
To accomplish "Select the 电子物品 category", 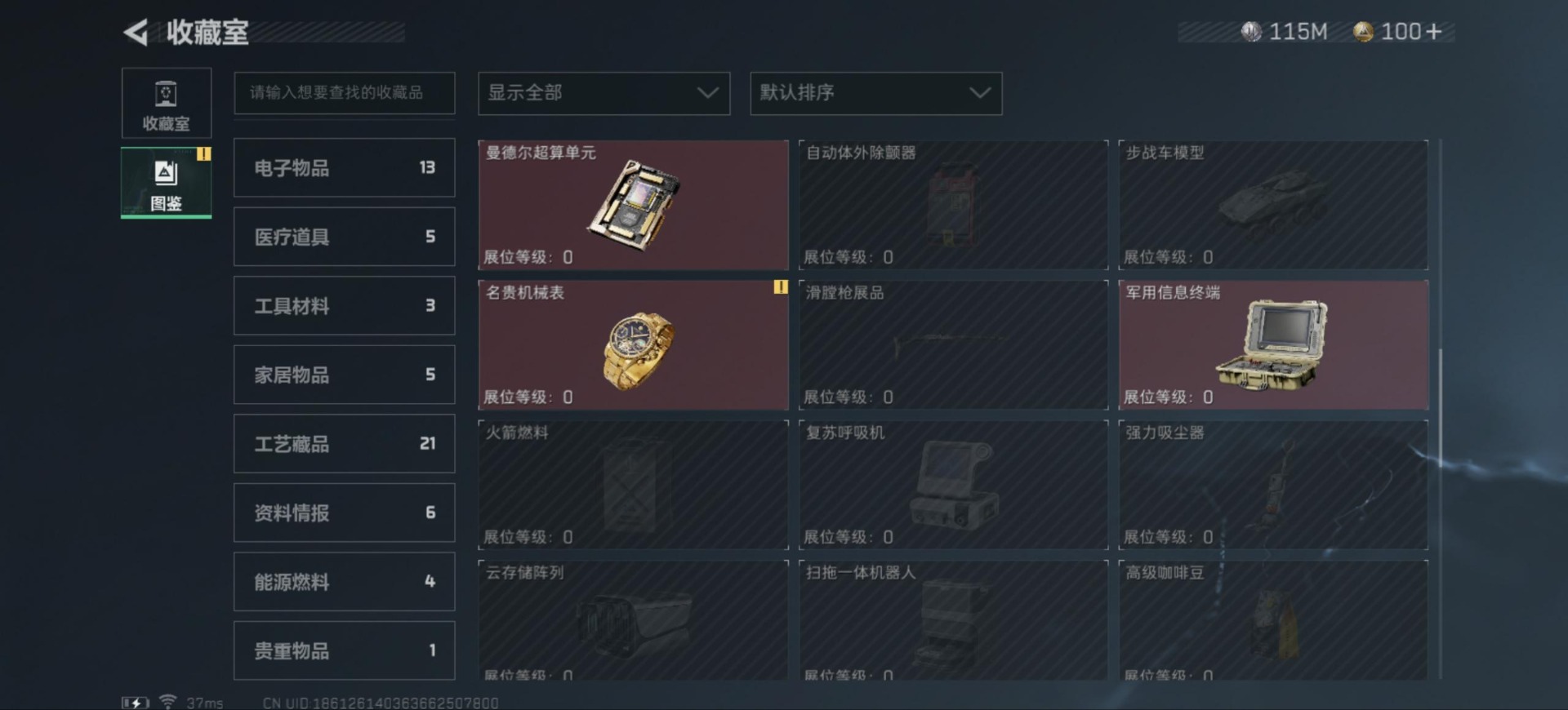I will point(344,168).
